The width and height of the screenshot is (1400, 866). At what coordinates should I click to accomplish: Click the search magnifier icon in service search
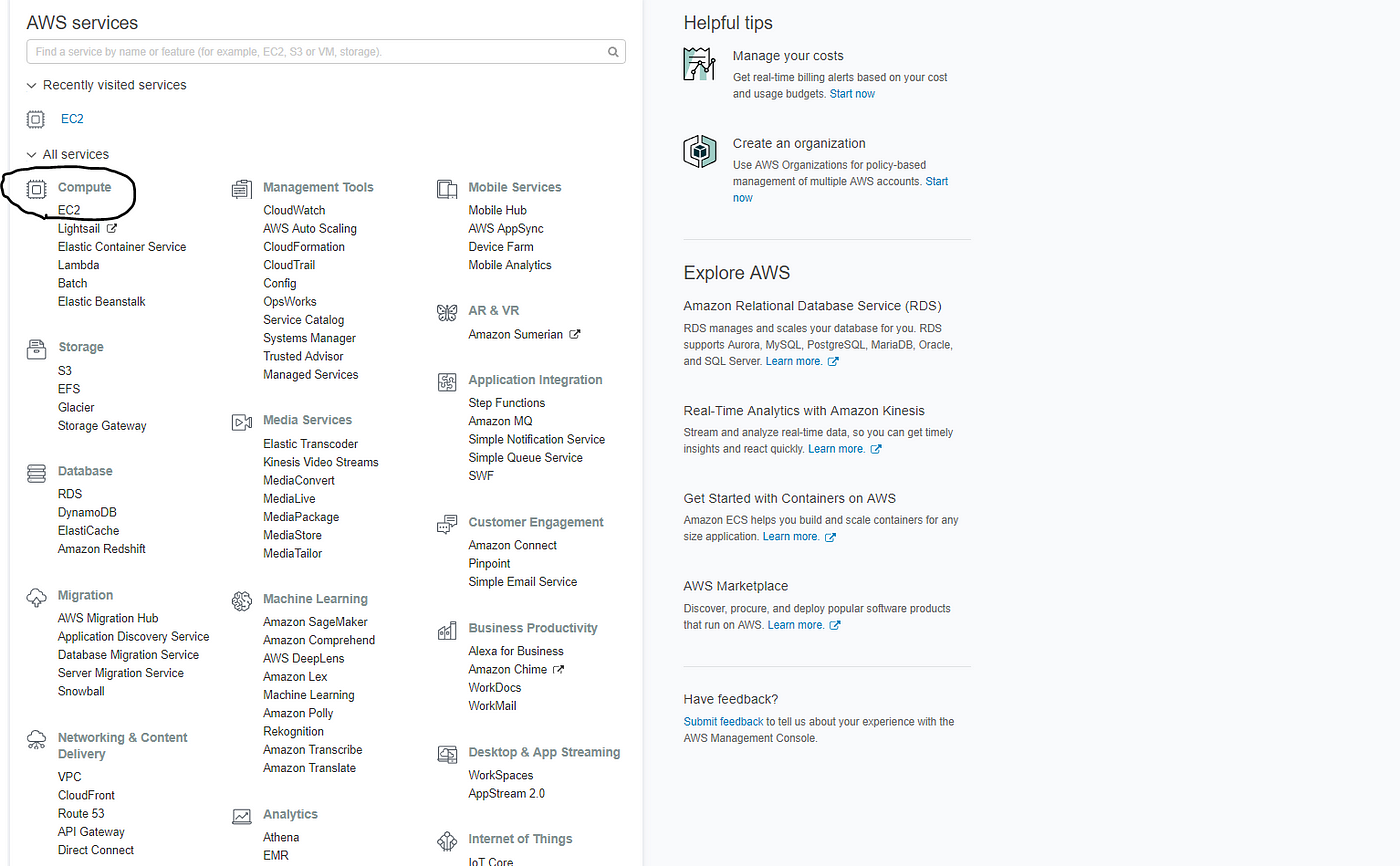613,52
